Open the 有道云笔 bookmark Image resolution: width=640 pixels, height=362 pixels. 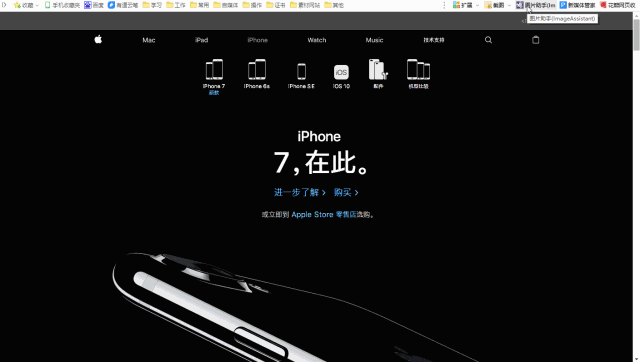click(123, 5)
